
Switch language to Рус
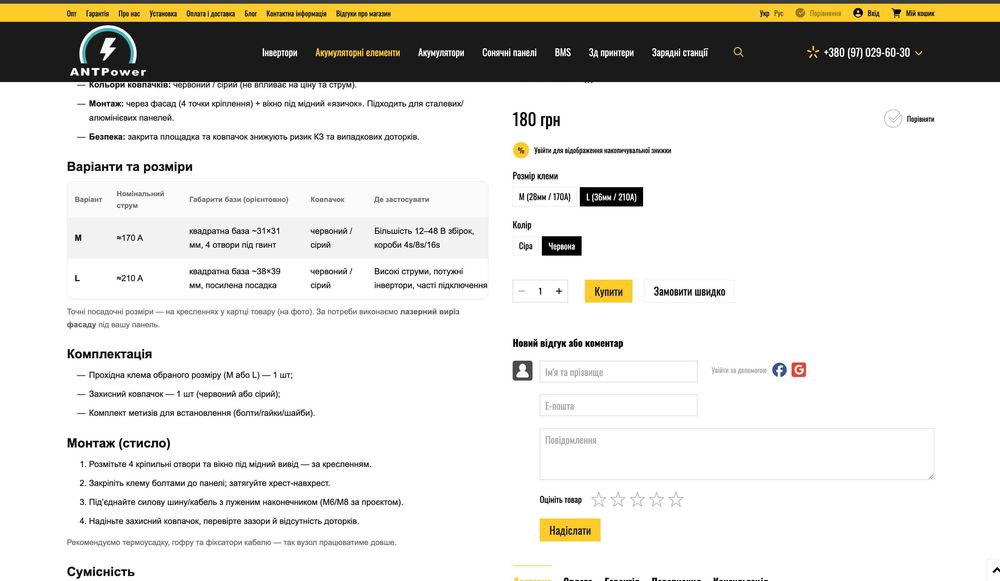(779, 13)
